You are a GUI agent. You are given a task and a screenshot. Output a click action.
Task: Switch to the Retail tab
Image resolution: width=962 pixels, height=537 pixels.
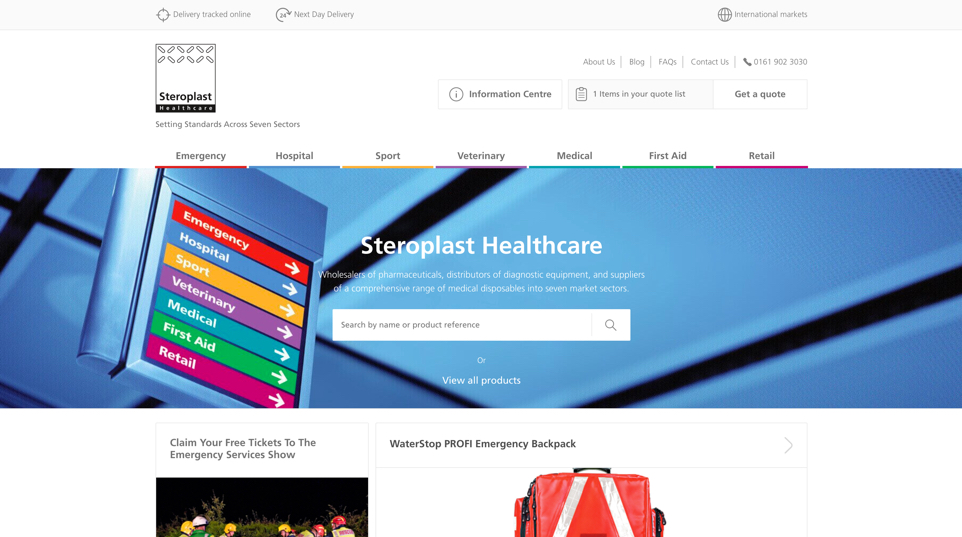coord(761,156)
